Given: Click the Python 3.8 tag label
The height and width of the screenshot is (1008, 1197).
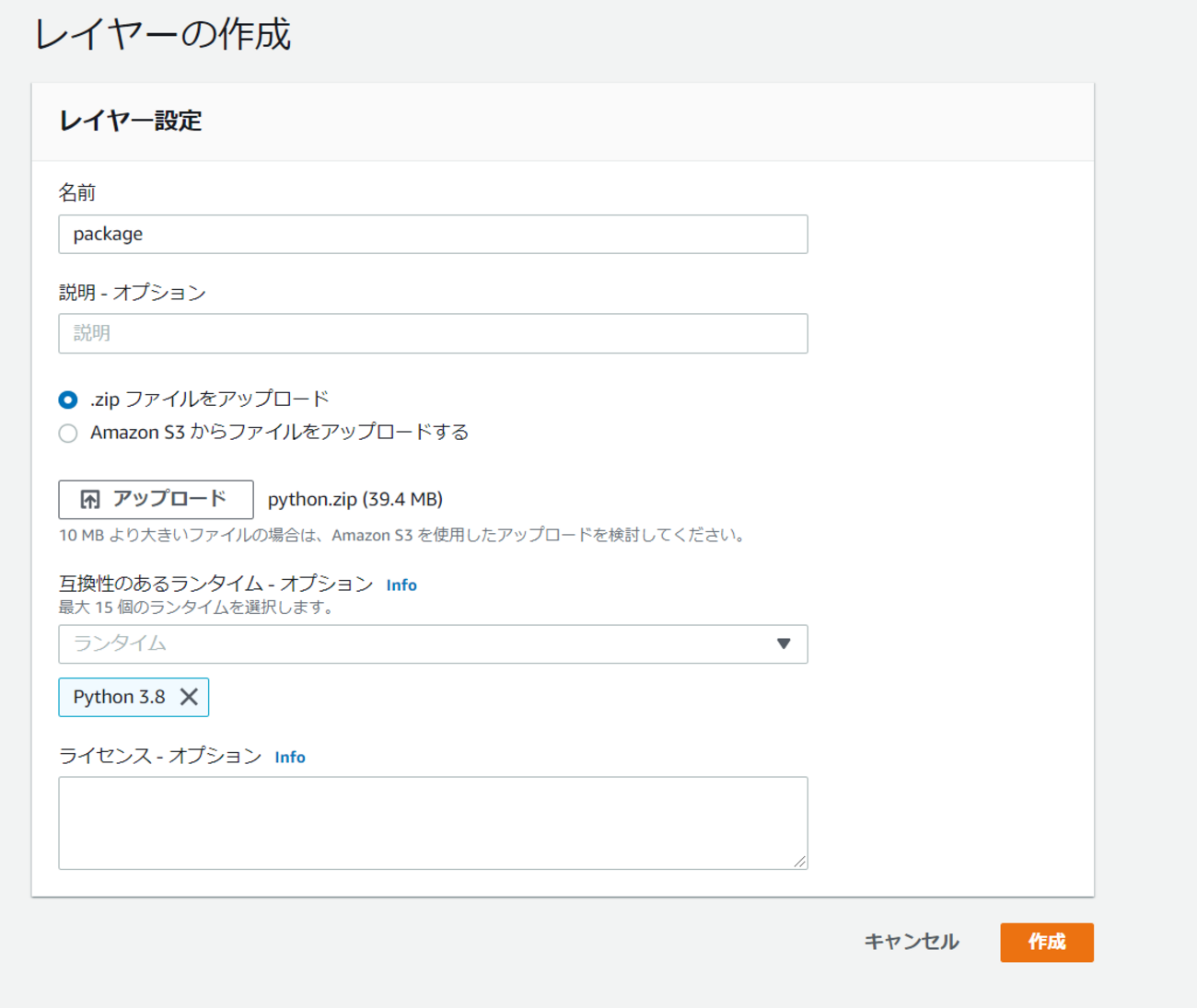Looking at the screenshot, I should (x=119, y=697).
